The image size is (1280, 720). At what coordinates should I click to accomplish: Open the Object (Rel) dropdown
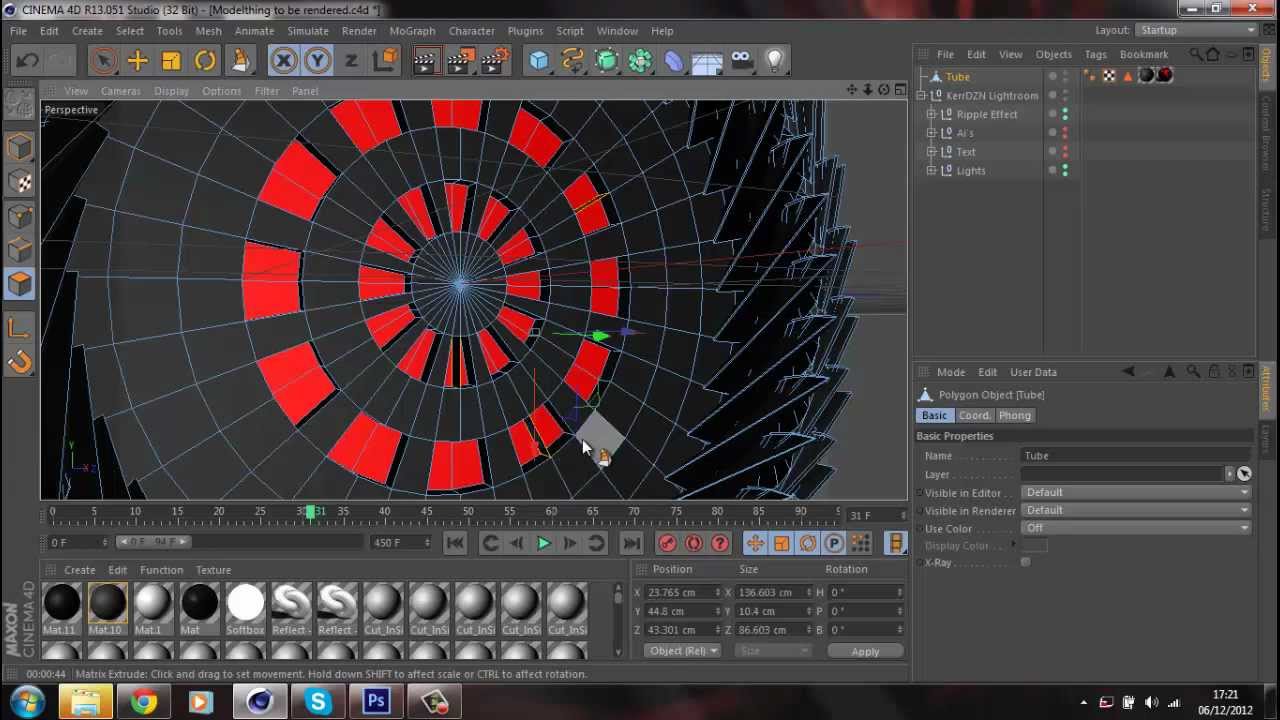683,651
